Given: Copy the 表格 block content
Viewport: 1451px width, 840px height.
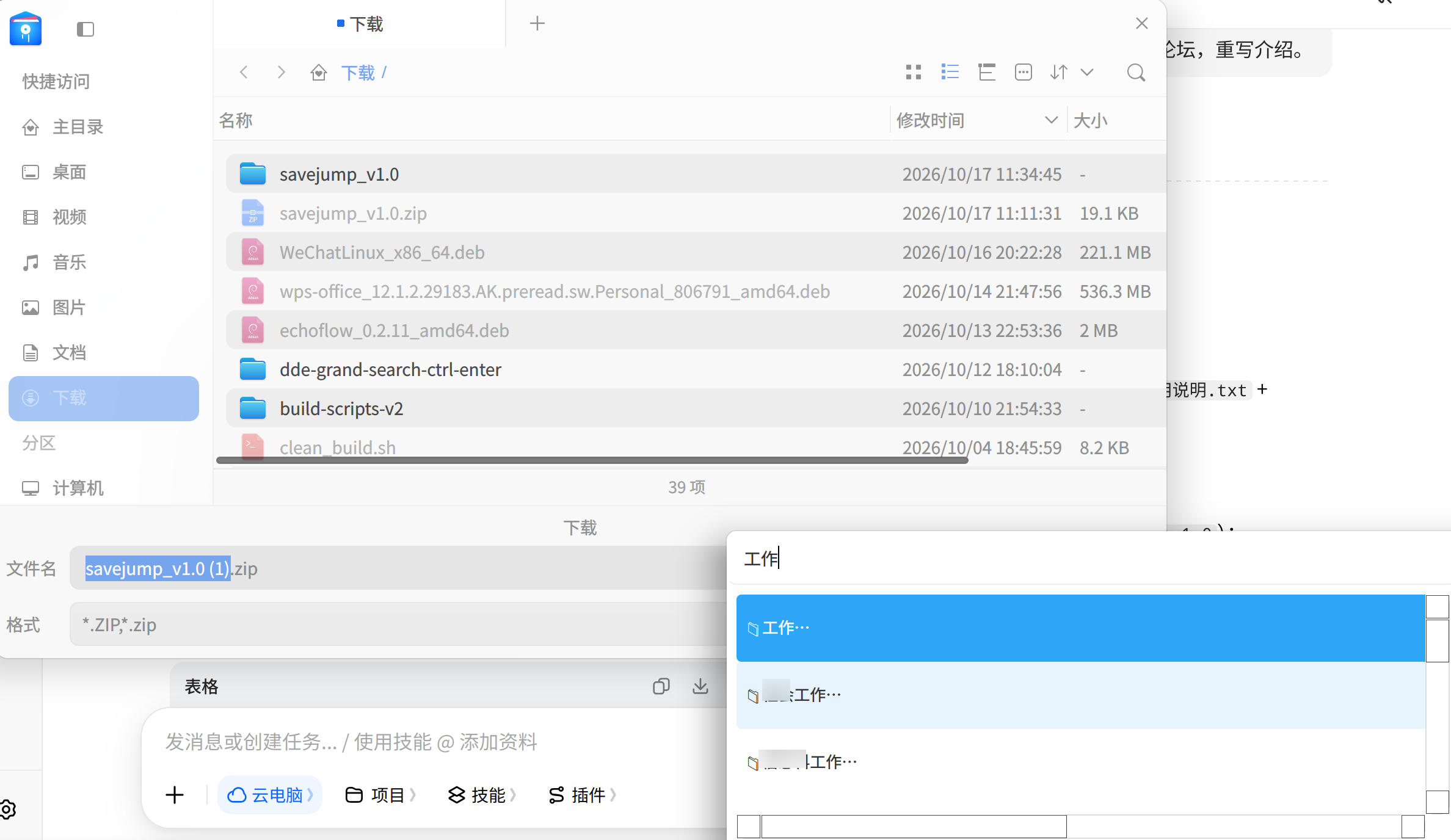Looking at the screenshot, I should click(x=661, y=686).
